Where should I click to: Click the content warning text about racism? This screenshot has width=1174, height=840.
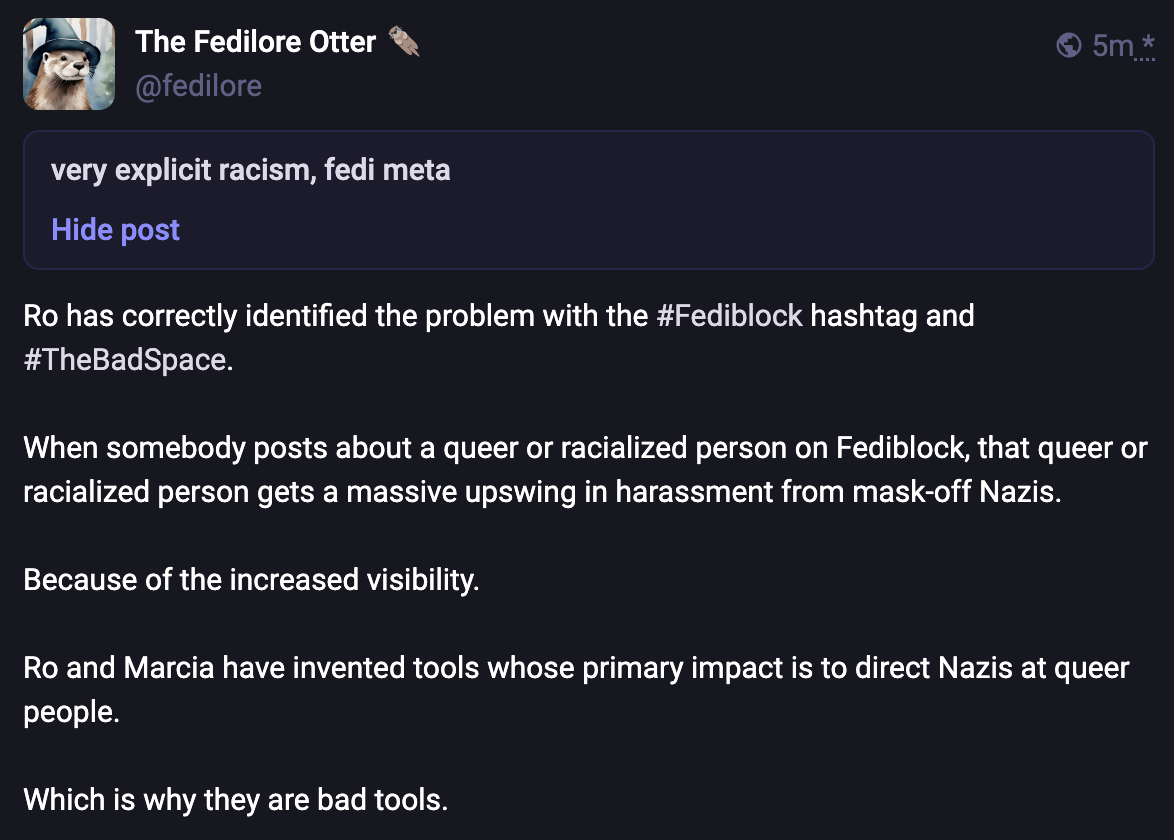[250, 170]
